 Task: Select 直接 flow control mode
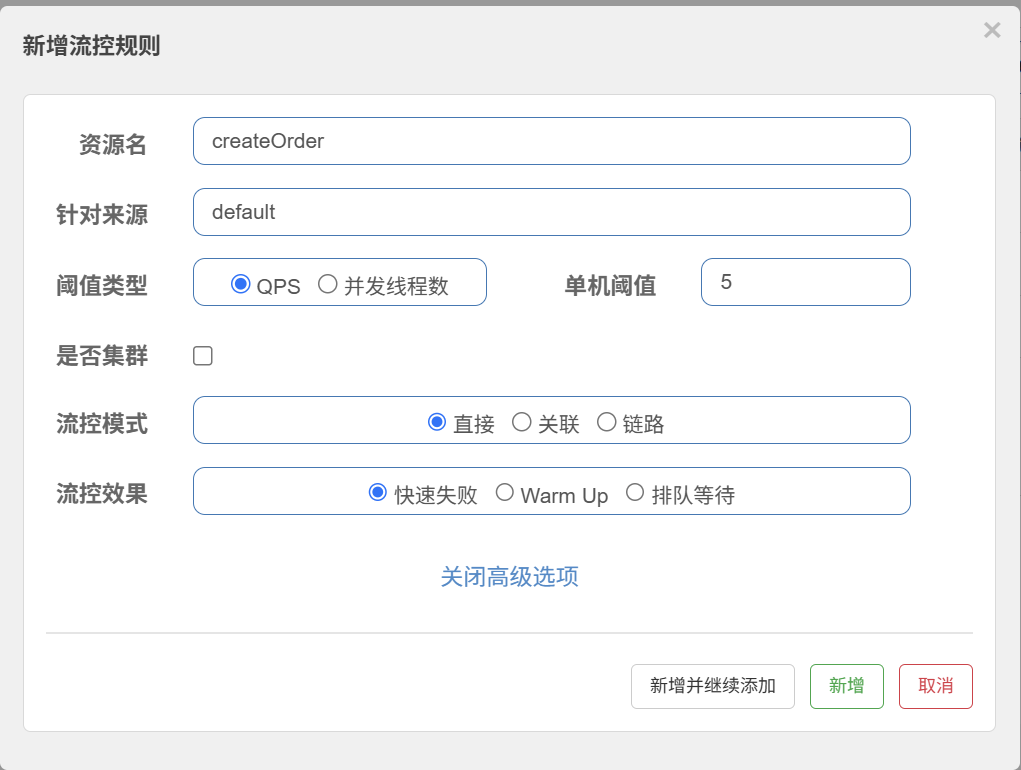point(437,422)
